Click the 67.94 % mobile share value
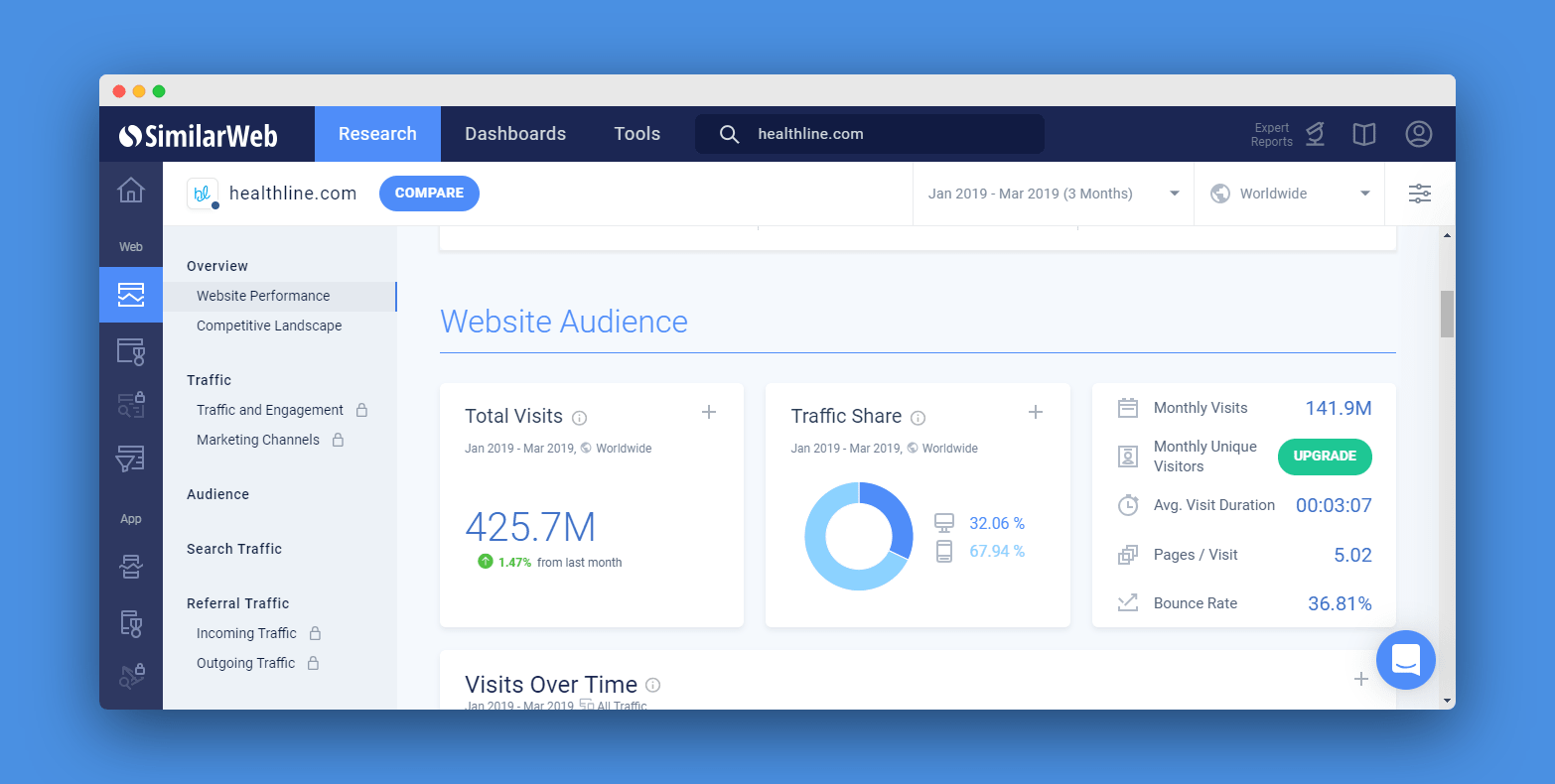 (x=997, y=551)
